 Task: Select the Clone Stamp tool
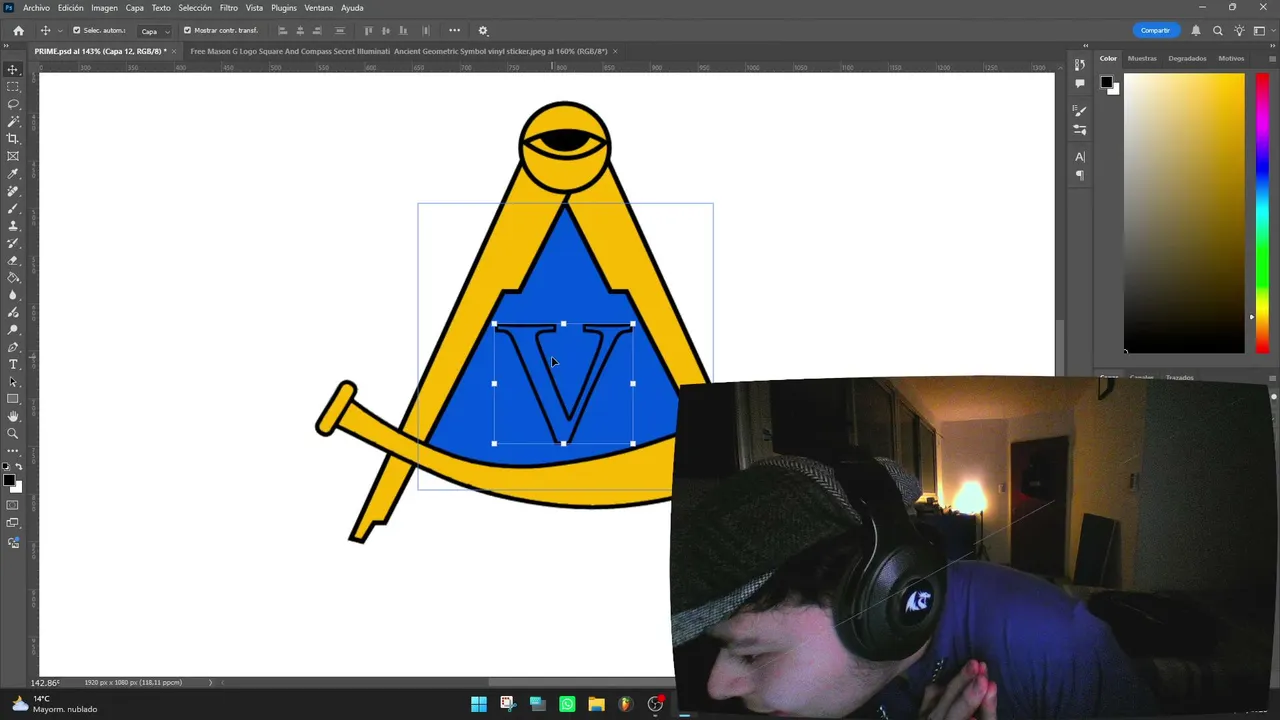point(13,226)
